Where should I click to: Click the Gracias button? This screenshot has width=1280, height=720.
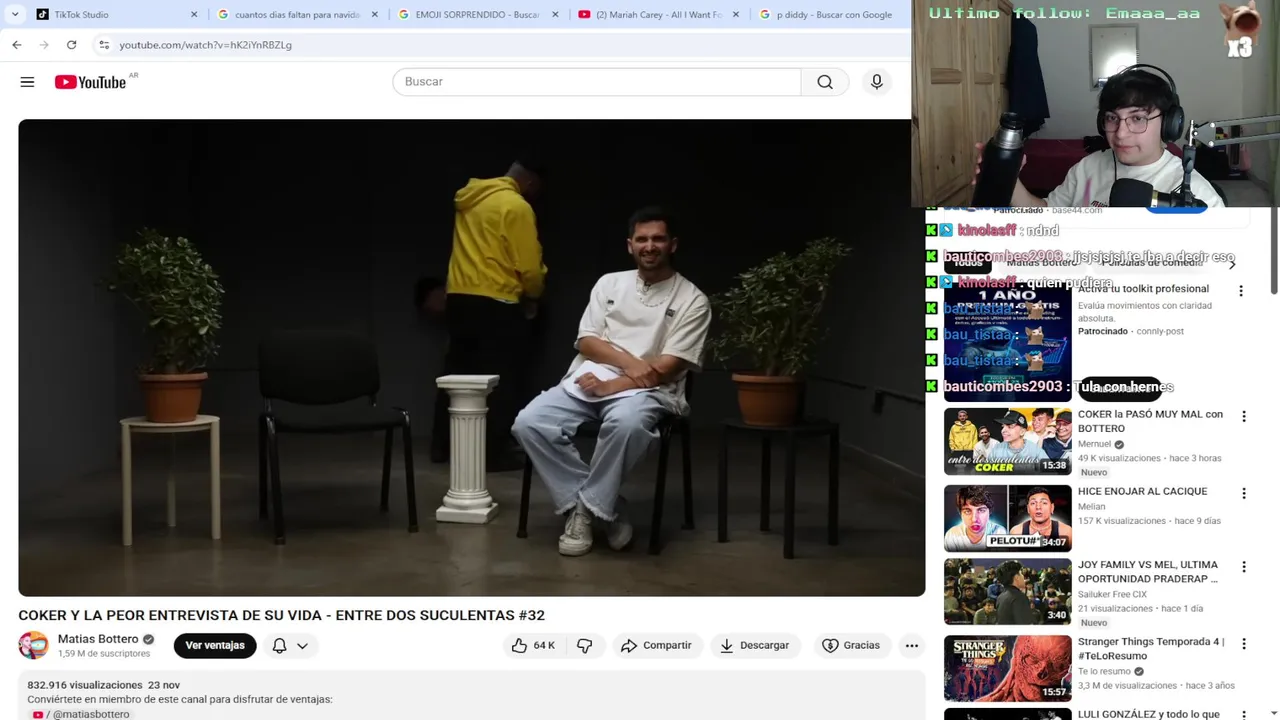851,646
